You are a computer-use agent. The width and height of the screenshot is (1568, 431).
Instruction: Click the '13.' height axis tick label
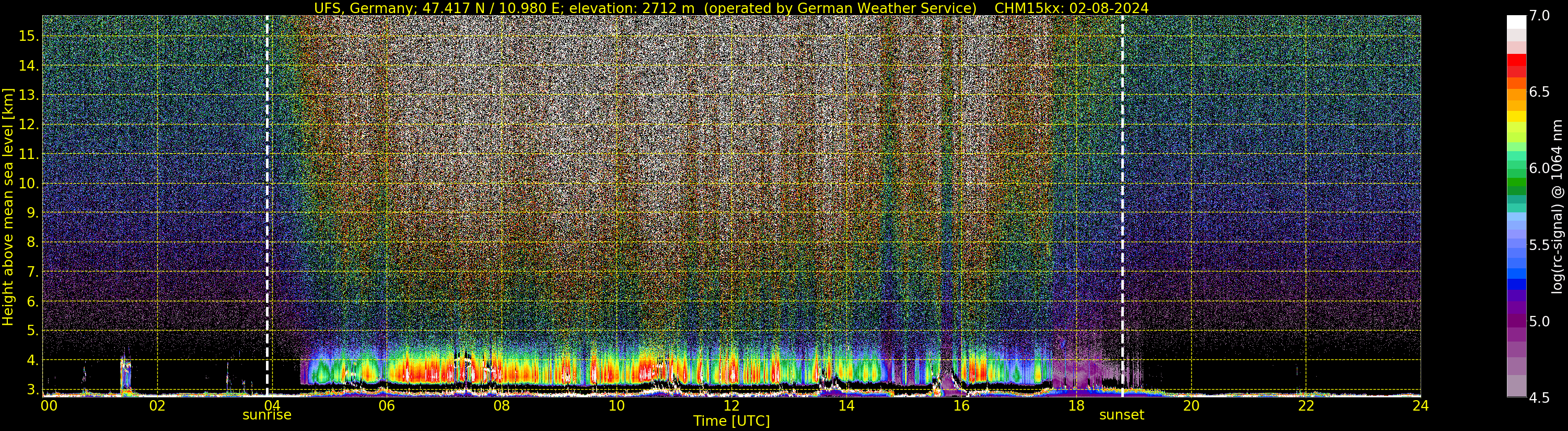click(x=29, y=95)
